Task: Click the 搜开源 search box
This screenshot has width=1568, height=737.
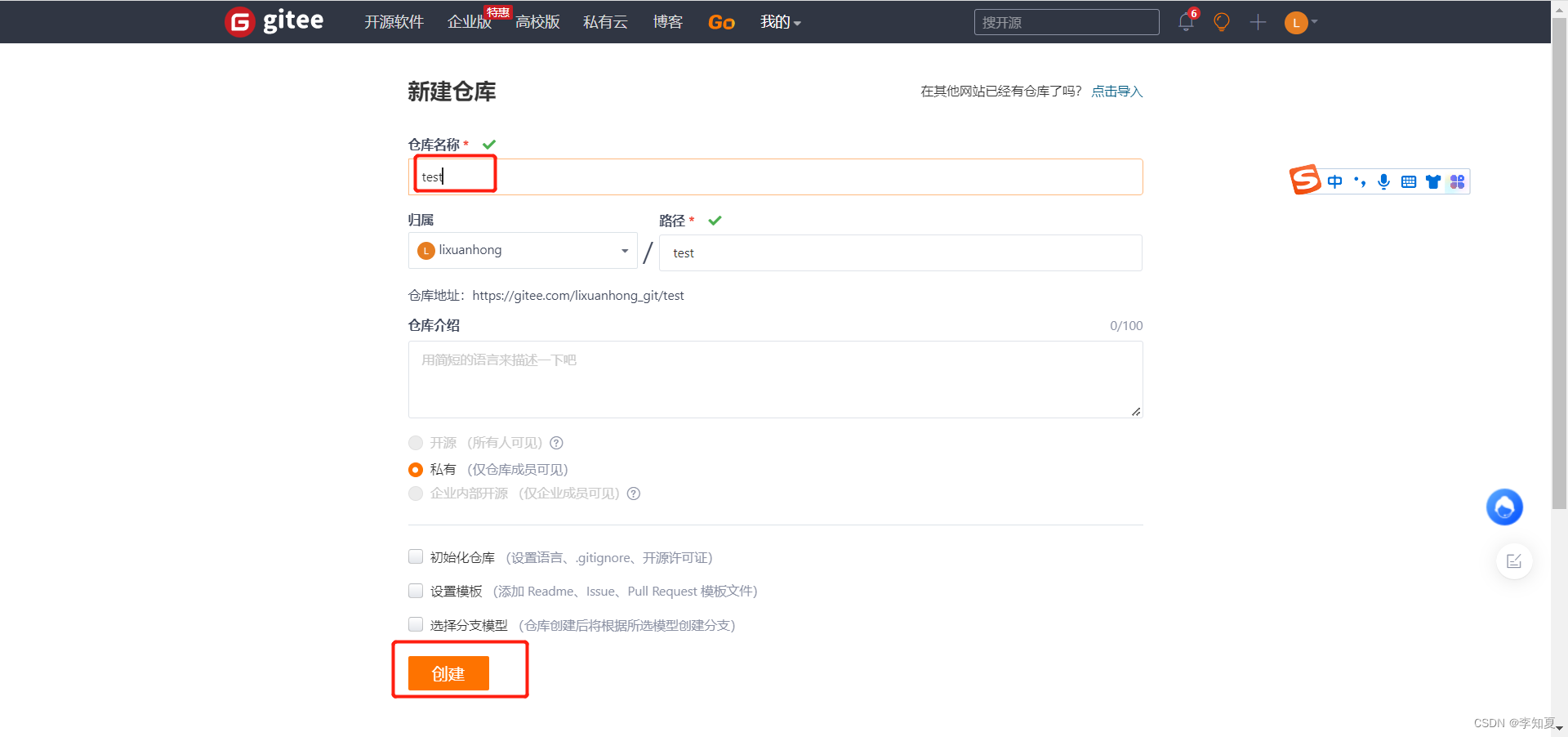Action: click(1067, 22)
